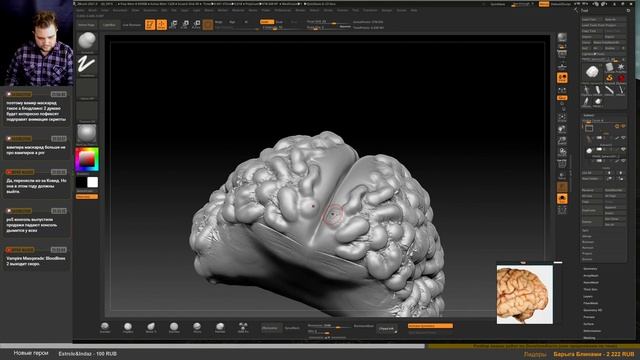The width and height of the screenshot is (640, 360).
Task: Pick the red brush tool icon
Action: click(x=621, y=78)
